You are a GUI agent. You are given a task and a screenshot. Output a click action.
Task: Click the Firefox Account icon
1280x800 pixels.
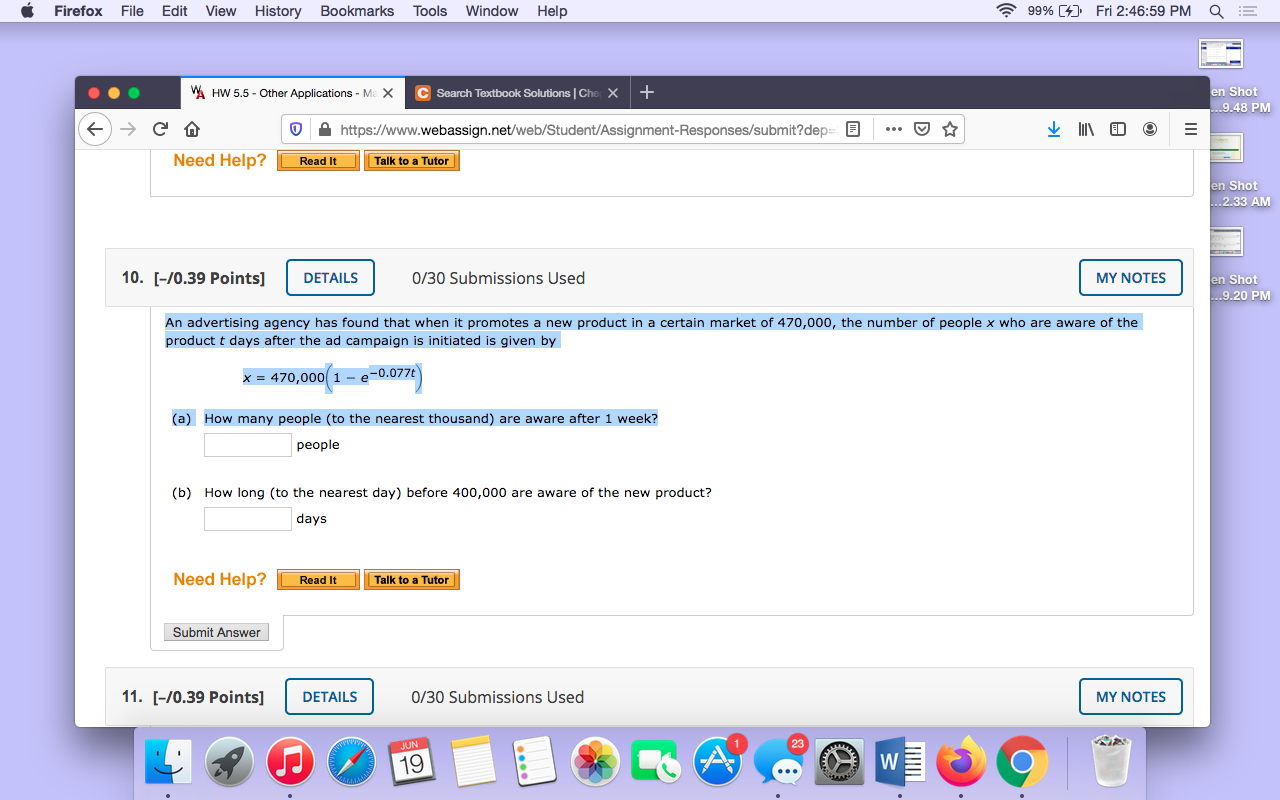[1149, 129]
